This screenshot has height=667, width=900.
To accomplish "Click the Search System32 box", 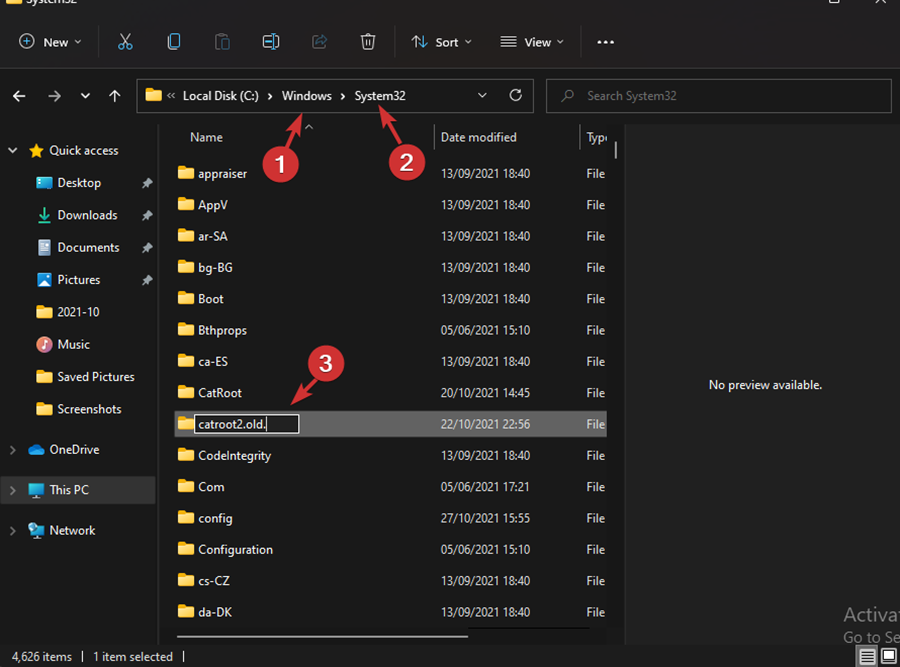I will tap(719, 96).
